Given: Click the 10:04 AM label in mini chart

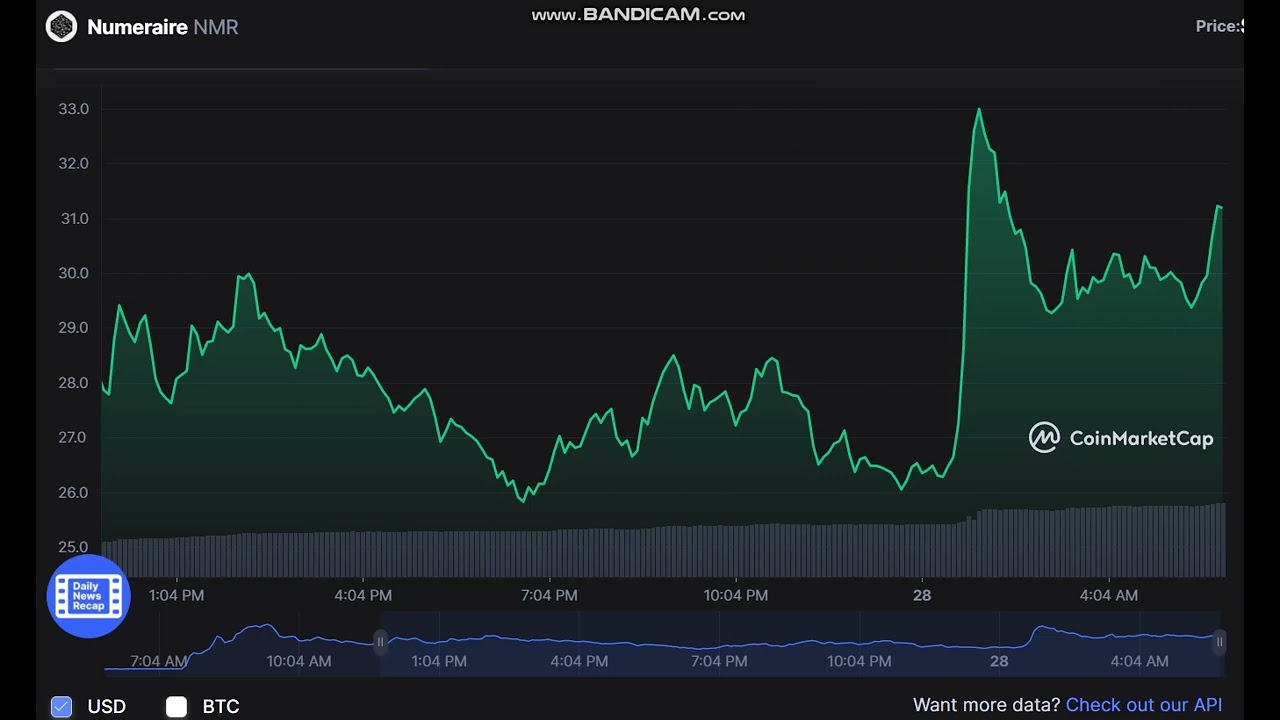Looking at the screenshot, I should (299, 661).
